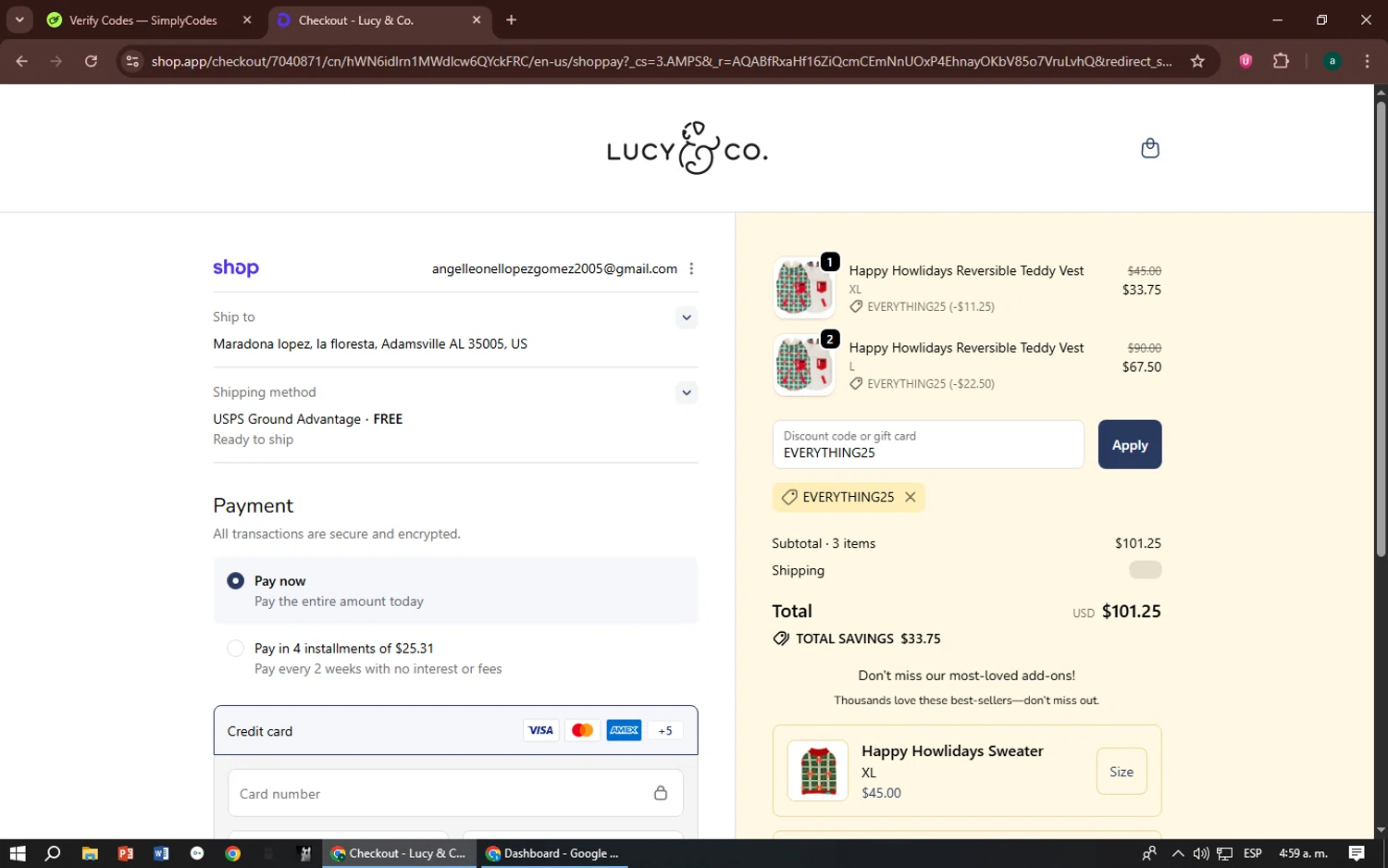Screen dimensions: 1388x868
Task: Click the angelleonellopezgomez2005@gmail.com email
Action: (554, 268)
